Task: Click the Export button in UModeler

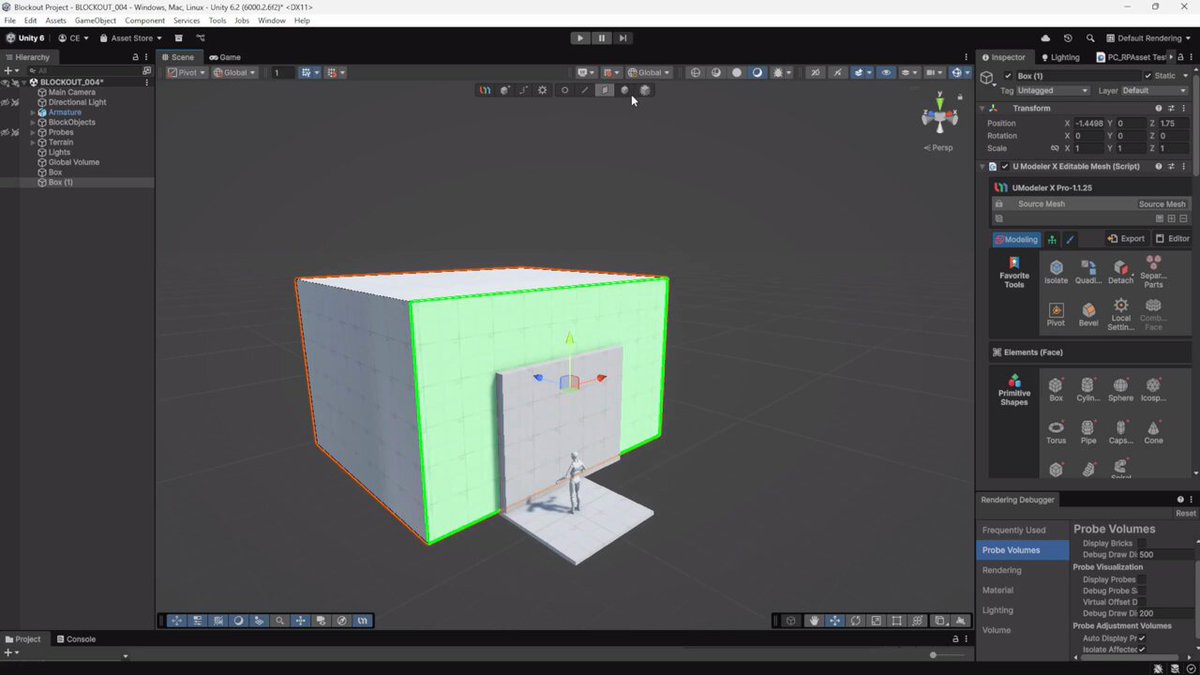Action: pos(1126,239)
